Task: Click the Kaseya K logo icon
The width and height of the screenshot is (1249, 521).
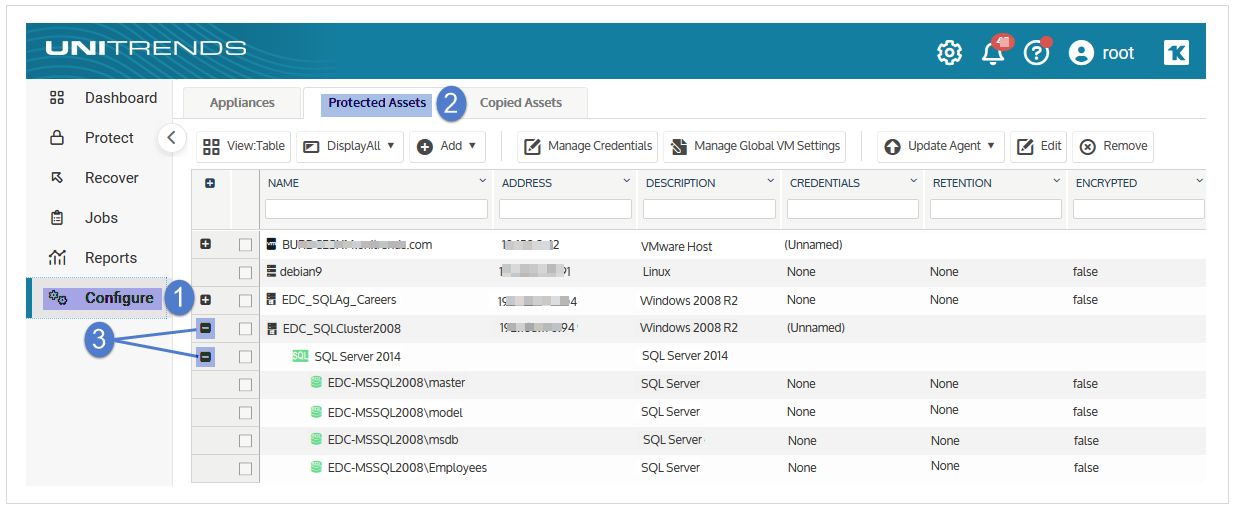Action: pos(1176,53)
